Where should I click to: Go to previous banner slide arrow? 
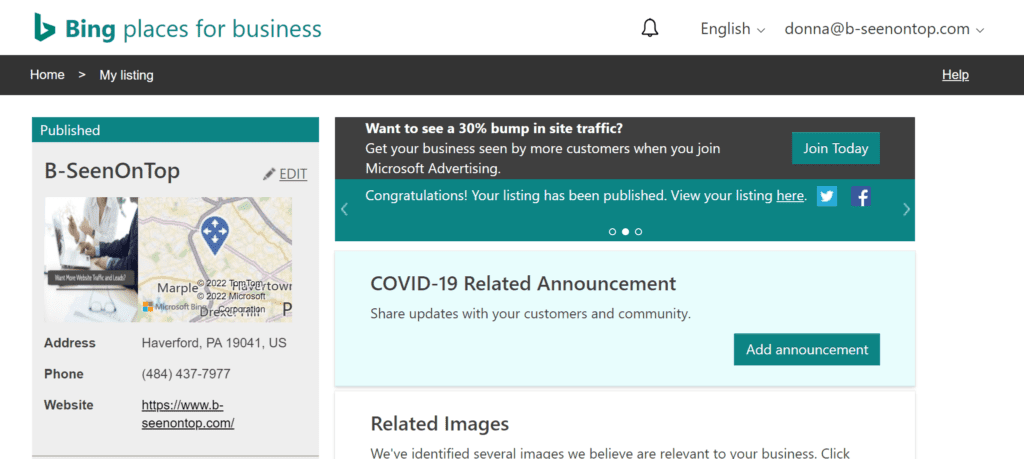[345, 210]
